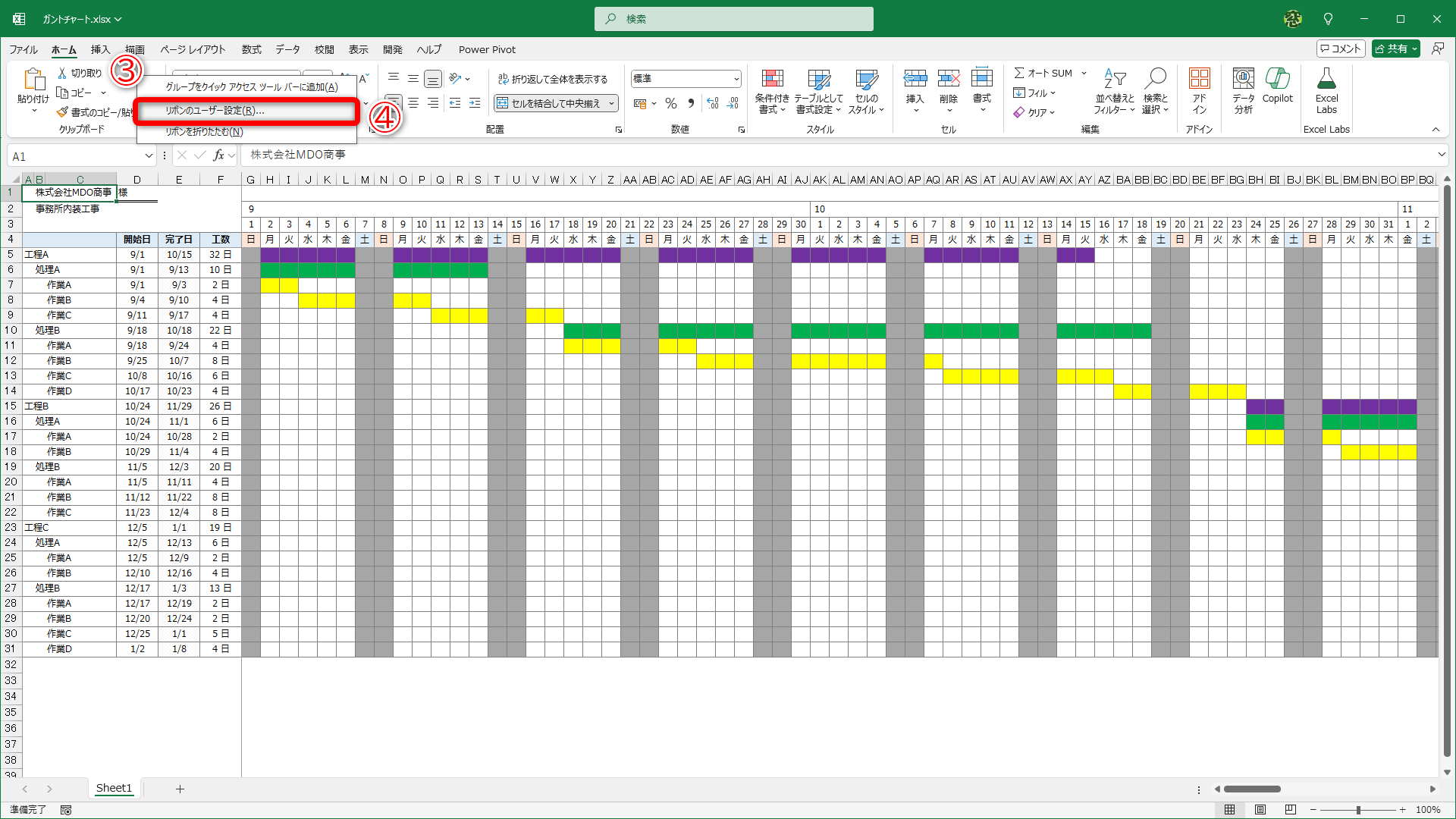
Task: Switch to Page Layout view in status bar
Action: point(1260,810)
